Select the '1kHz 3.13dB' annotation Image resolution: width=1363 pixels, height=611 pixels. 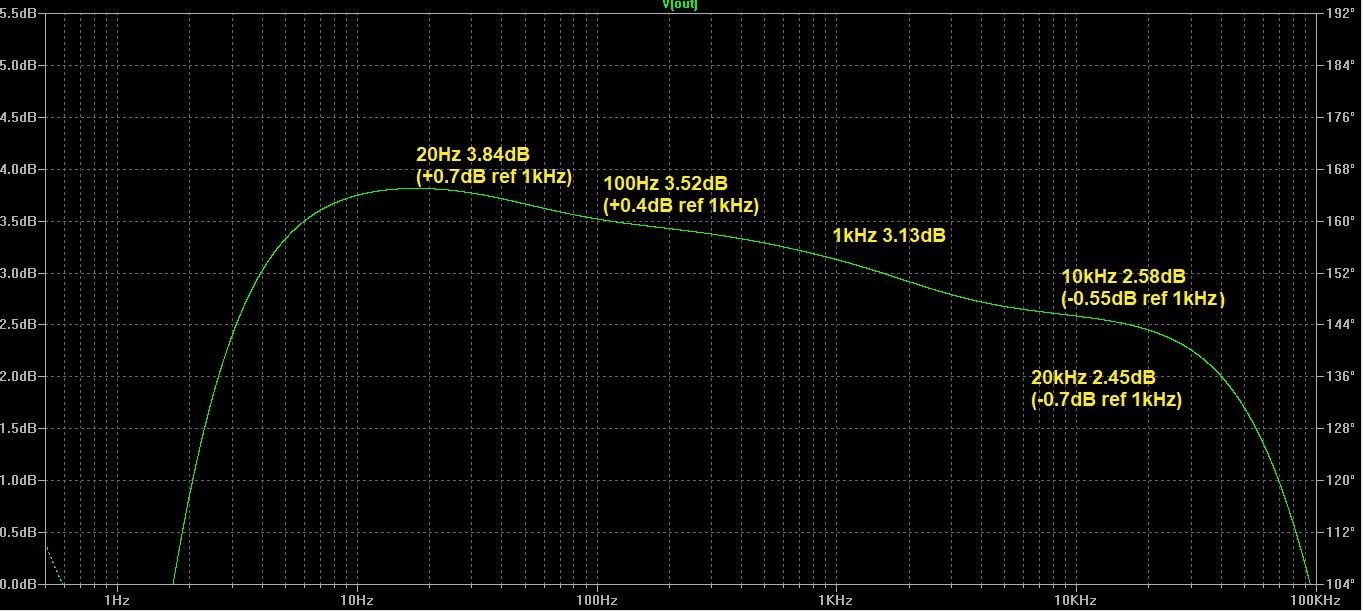(889, 237)
